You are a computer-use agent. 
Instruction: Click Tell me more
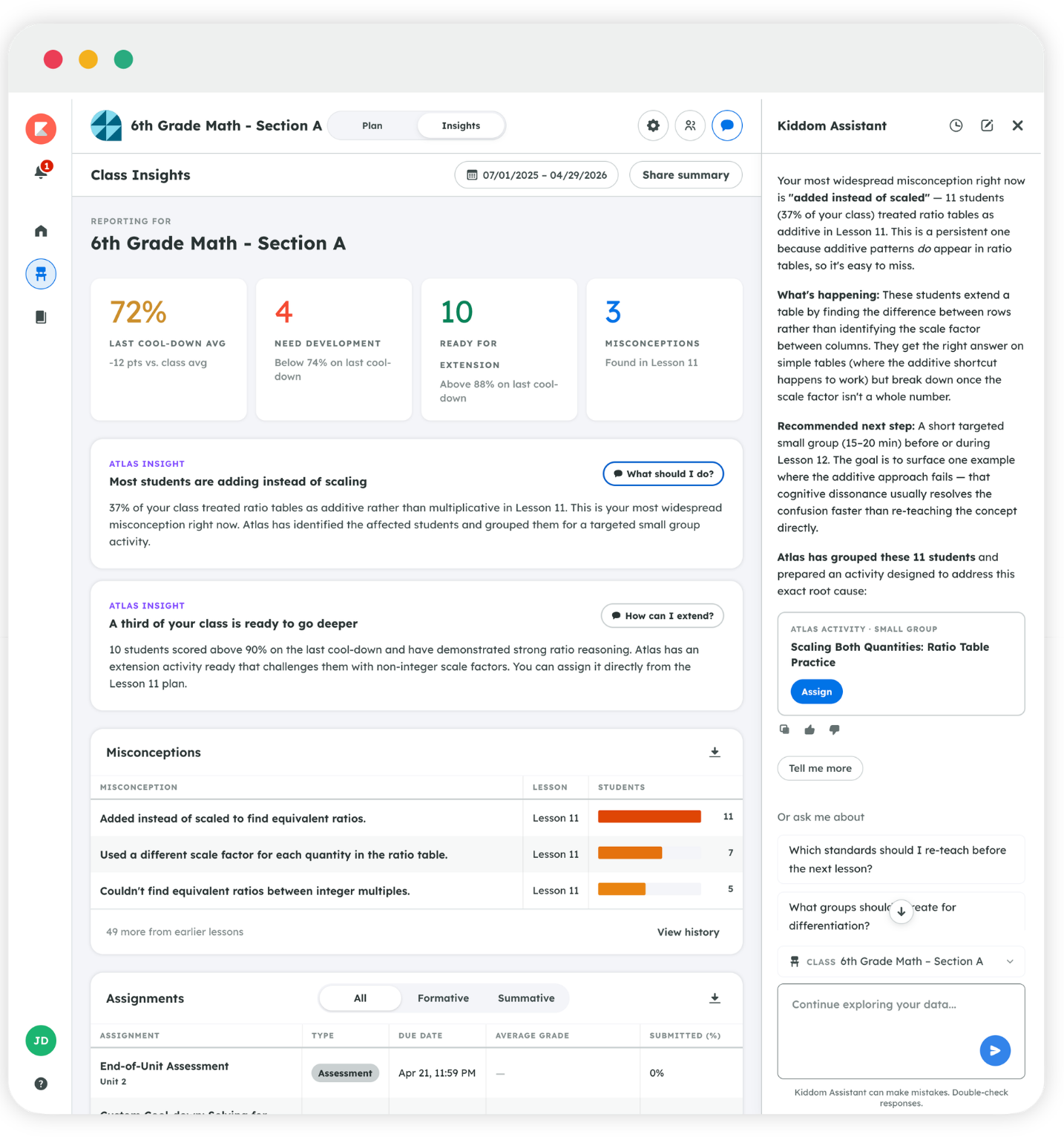(x=820, y=768)
